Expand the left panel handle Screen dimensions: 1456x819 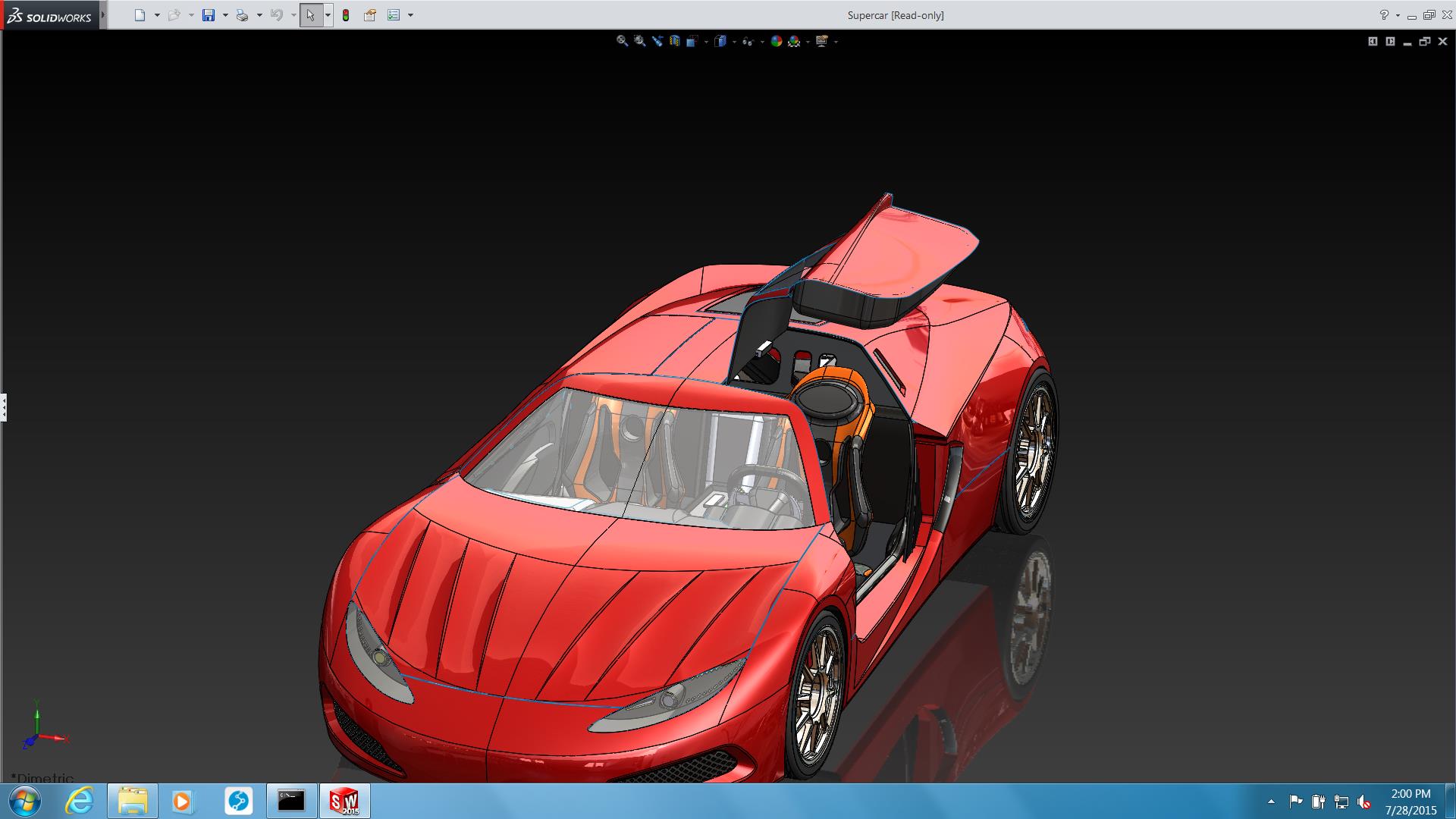click(x=4, y=407)
